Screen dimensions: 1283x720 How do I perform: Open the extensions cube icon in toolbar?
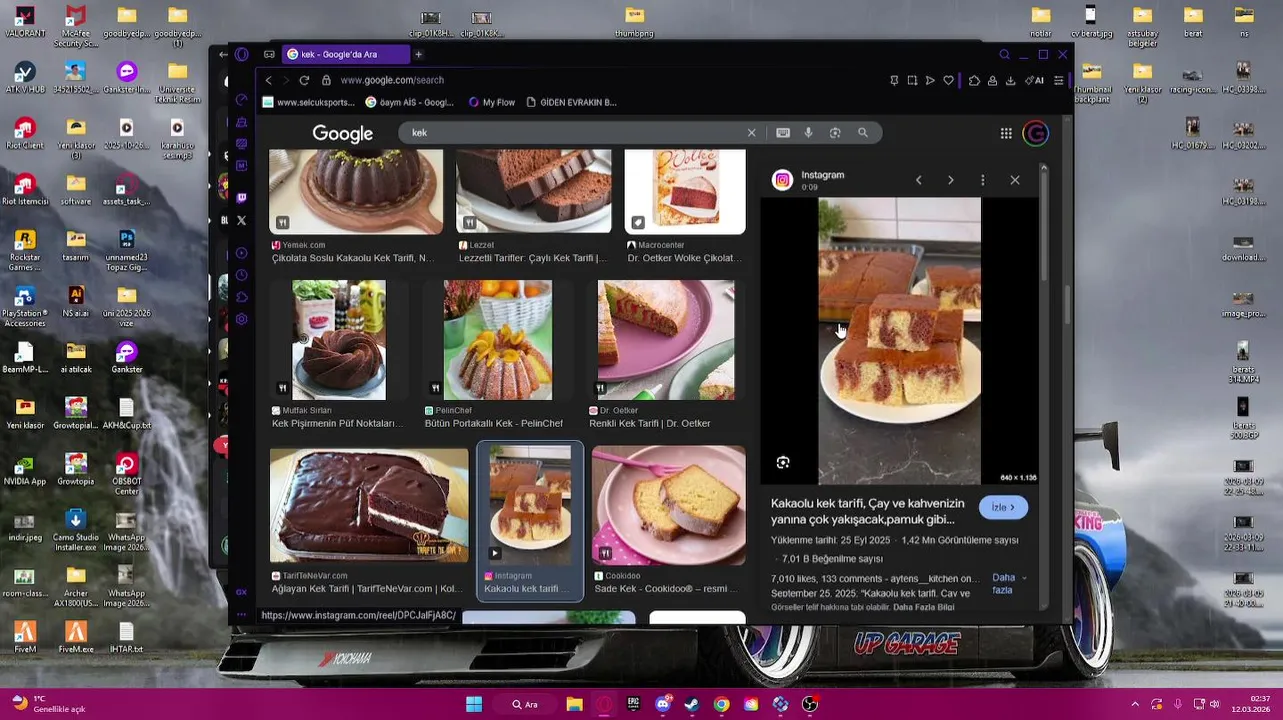(974, 80)
